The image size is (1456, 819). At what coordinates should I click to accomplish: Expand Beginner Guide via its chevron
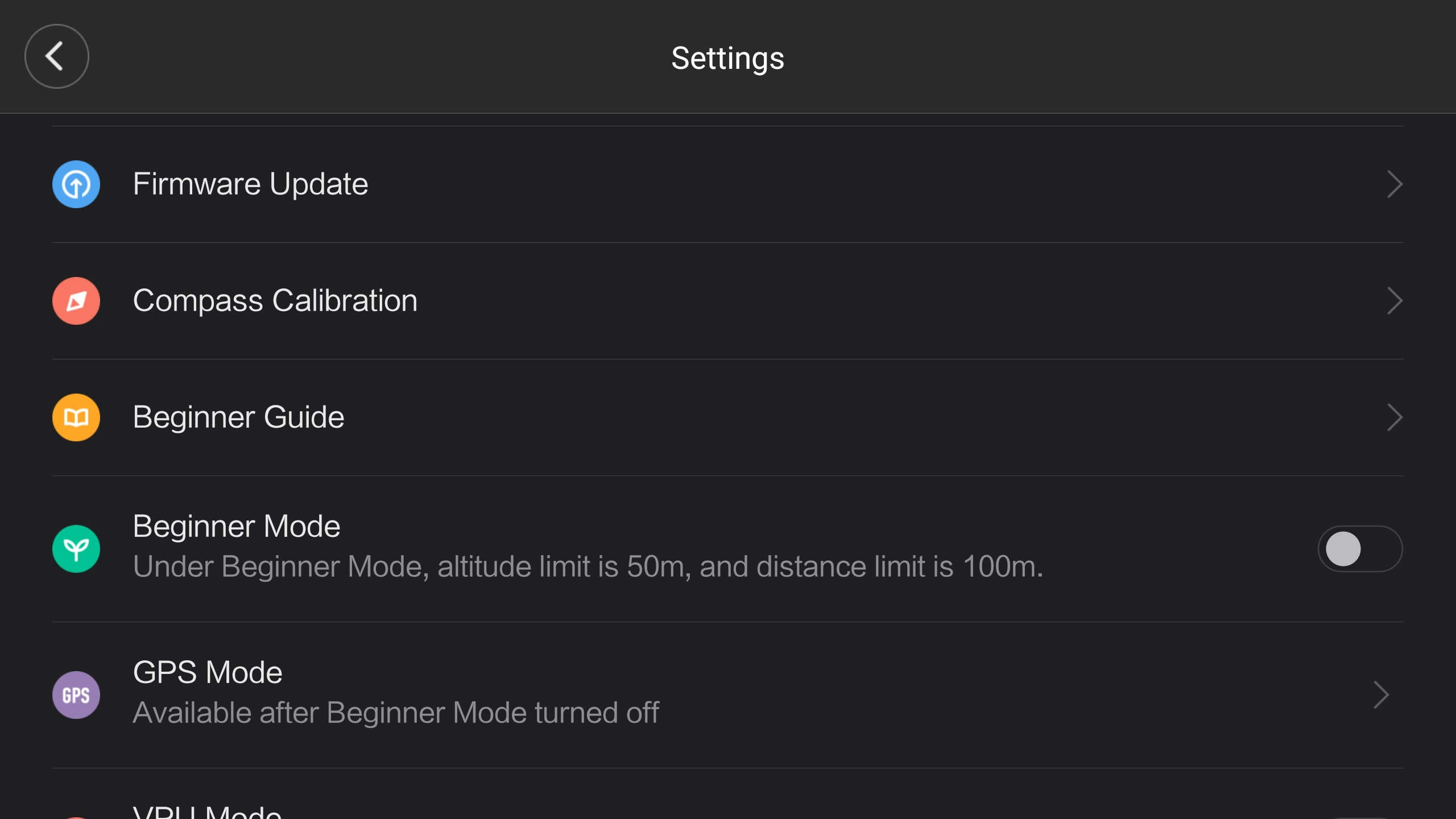(x=1395, y=417)
